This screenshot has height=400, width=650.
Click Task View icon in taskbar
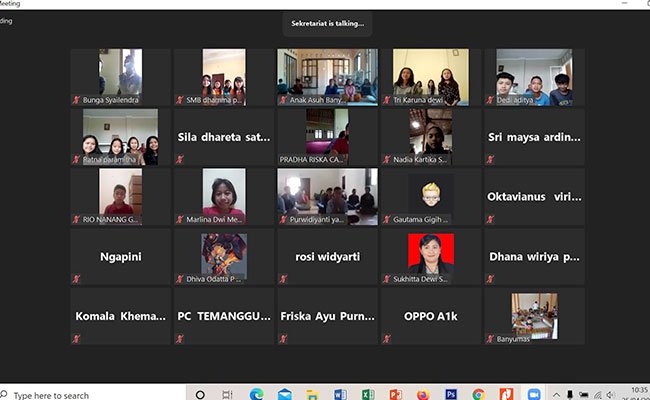227,394
